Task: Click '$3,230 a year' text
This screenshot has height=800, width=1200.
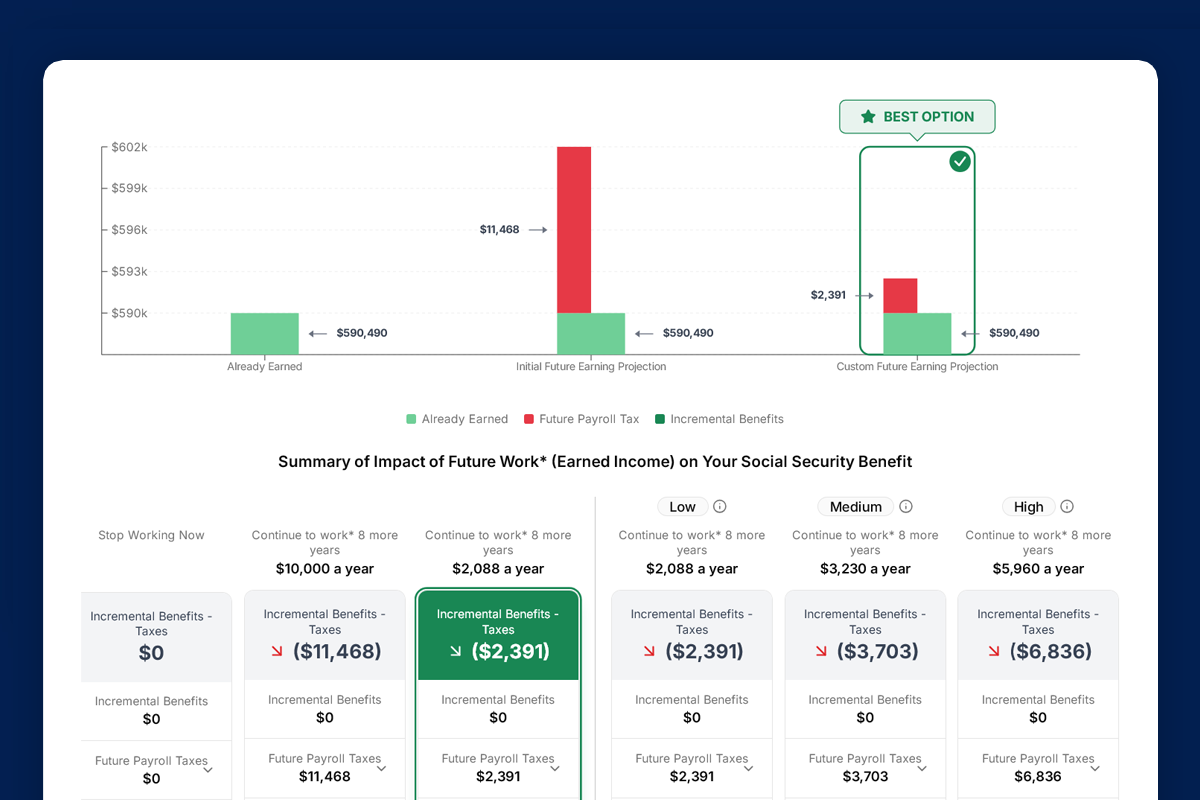Action: pyautogui.click(x=865, y=569)
